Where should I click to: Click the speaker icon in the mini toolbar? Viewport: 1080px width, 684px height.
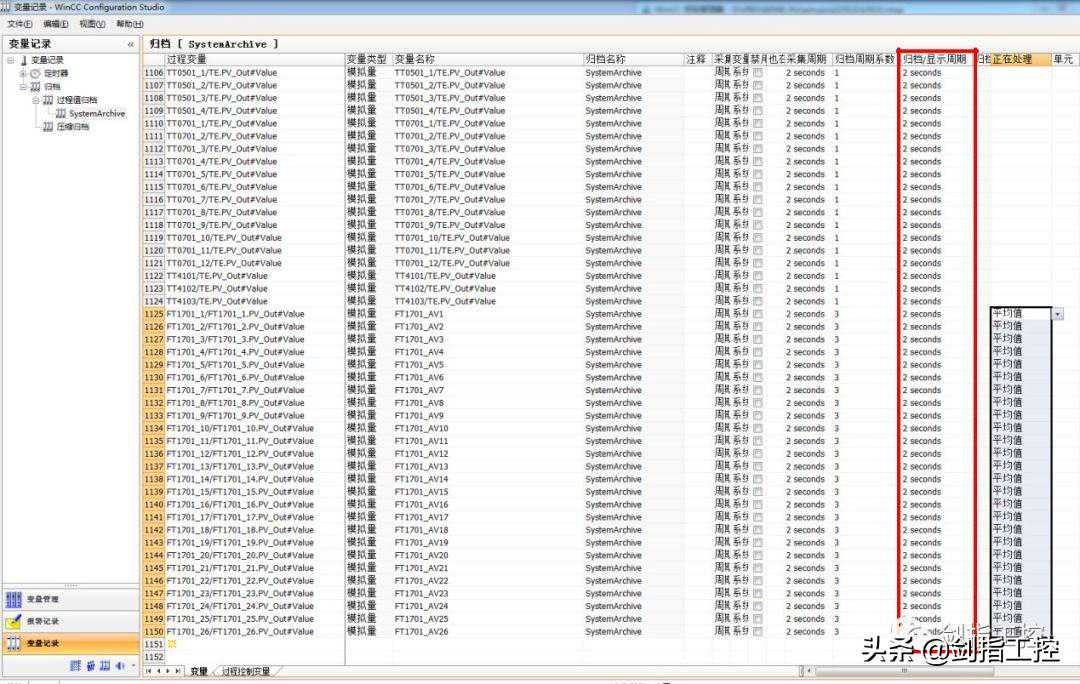(119, 666)
